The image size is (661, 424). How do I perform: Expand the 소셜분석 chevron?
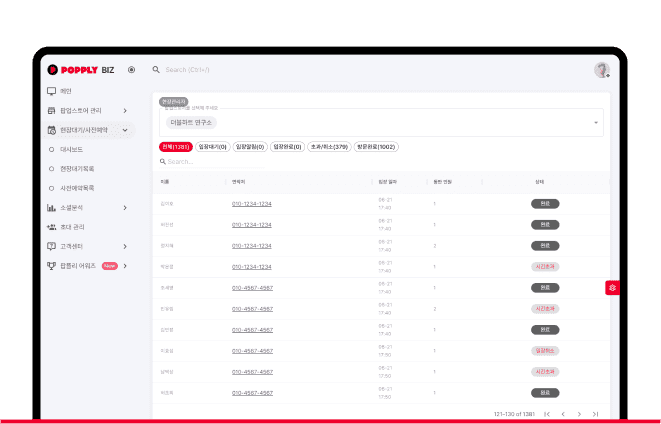pyautogui.click(x=125, y=208)
